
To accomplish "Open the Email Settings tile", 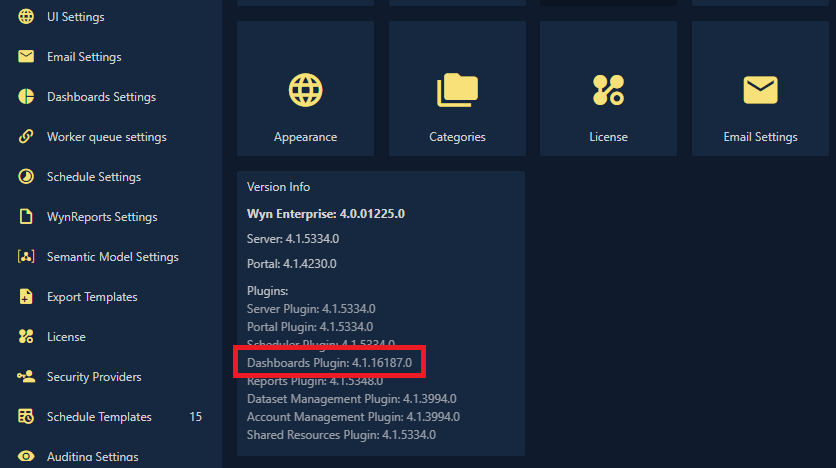I will [x=760, y=89].
